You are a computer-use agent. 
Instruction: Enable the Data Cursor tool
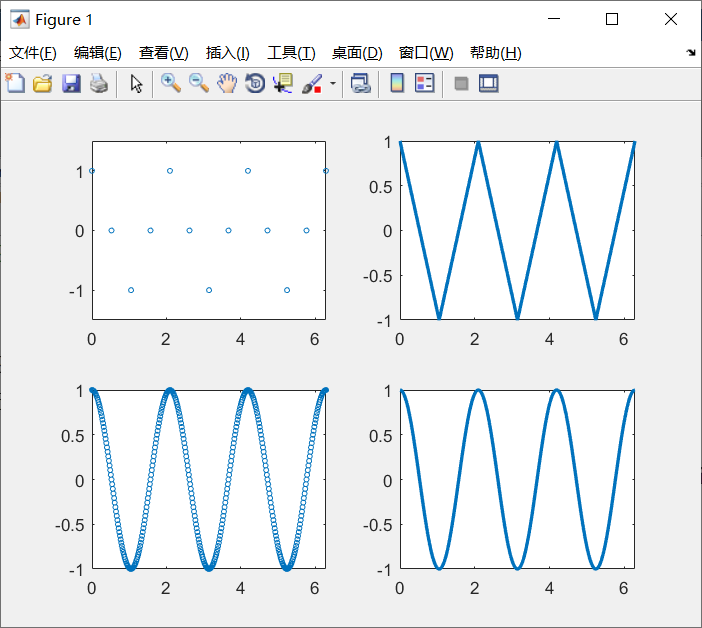(283, 83)
